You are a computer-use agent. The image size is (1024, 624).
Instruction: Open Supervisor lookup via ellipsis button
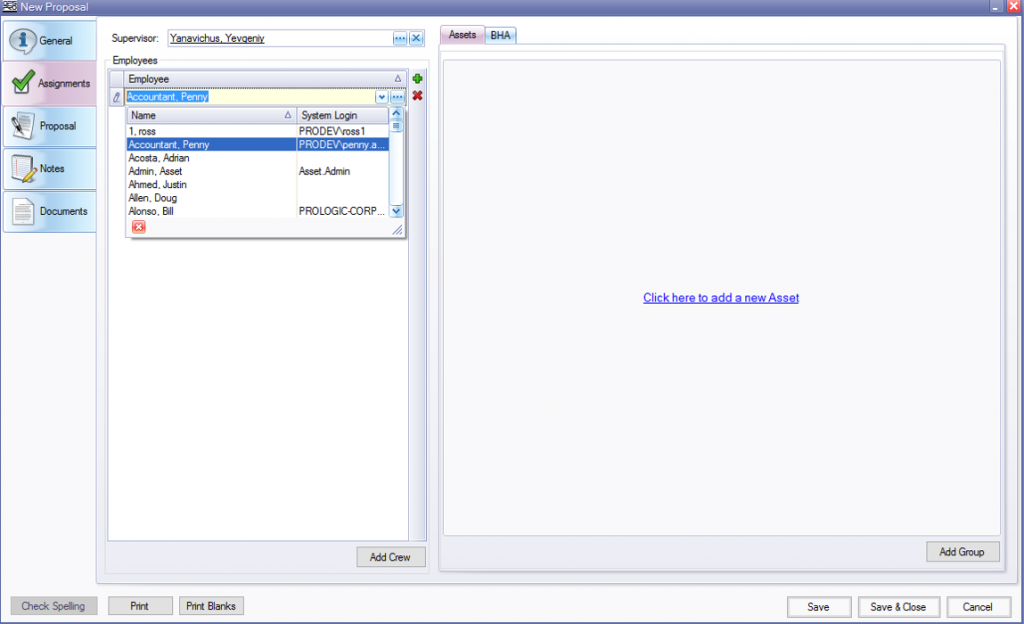[400, 37]
